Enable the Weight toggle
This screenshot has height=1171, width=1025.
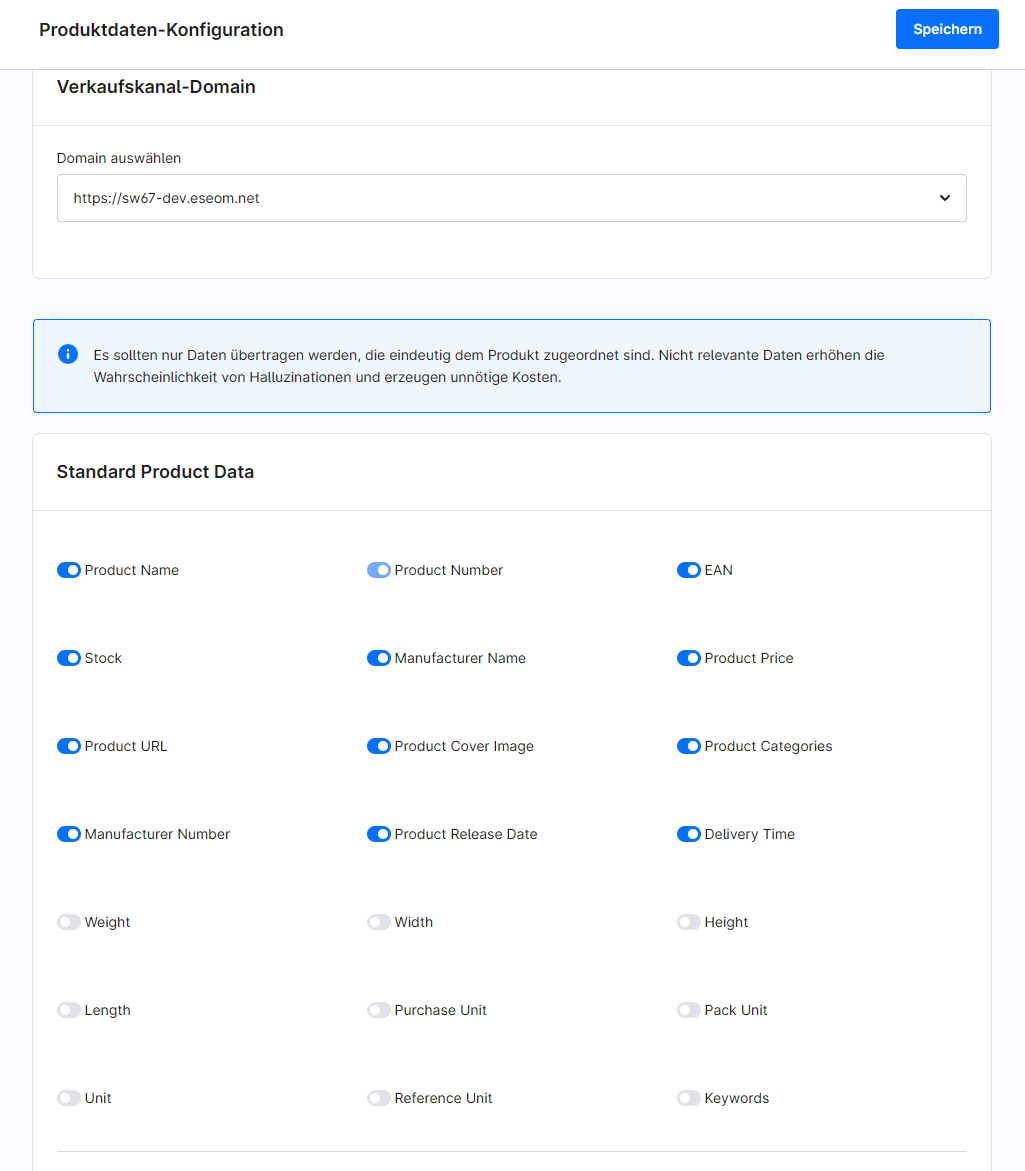(68, 922)
